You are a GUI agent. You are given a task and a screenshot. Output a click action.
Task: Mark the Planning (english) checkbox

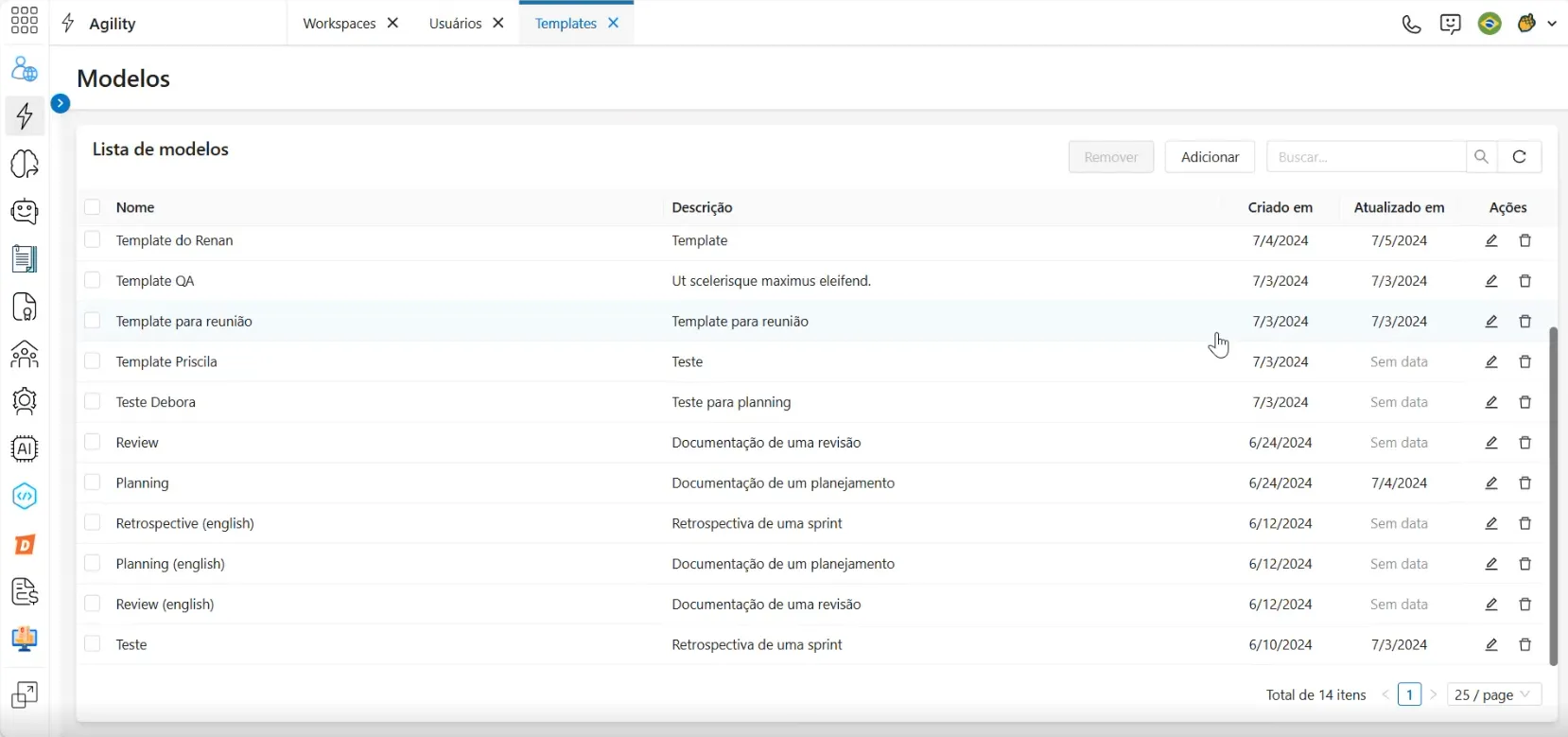92,563
